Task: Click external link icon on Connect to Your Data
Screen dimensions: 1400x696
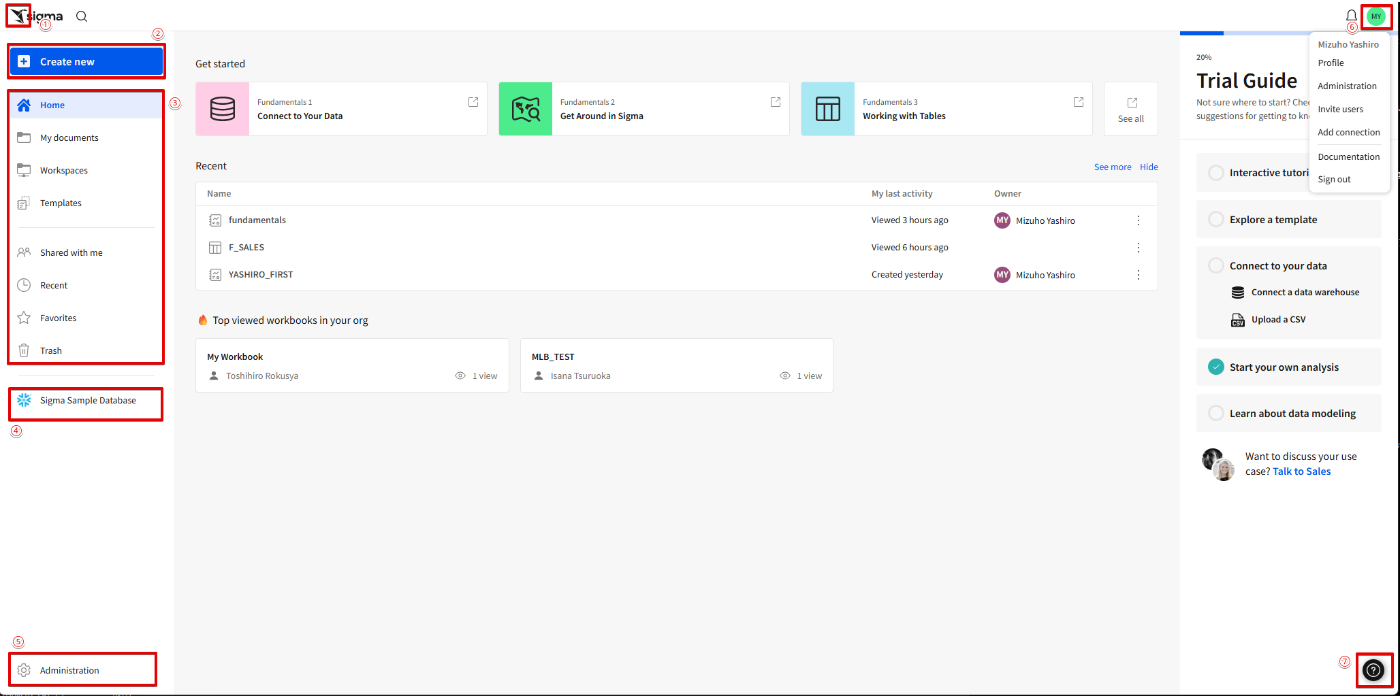Action: click(473, 102)
